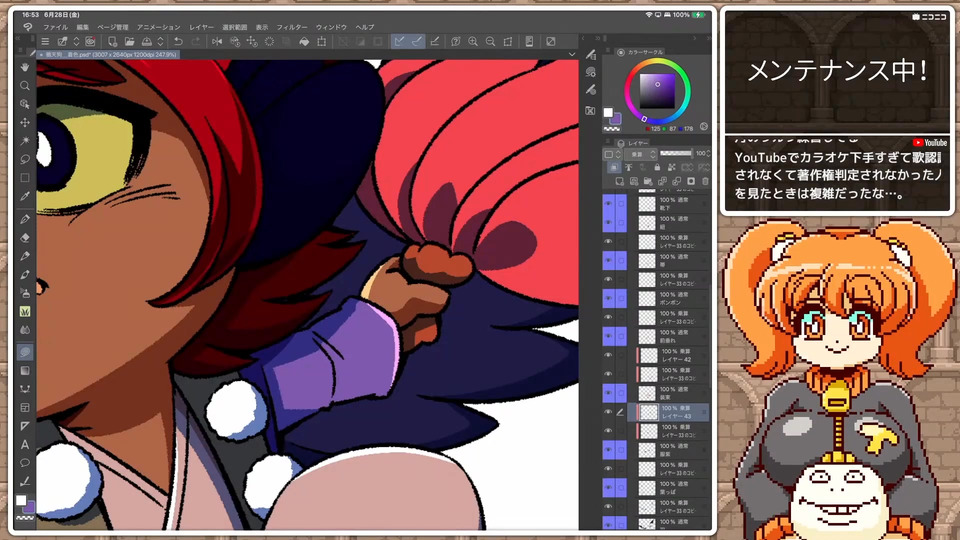Click the Redo arrow in command bar
The width and height of the screenshot is (960, 540).
[196, 41]
